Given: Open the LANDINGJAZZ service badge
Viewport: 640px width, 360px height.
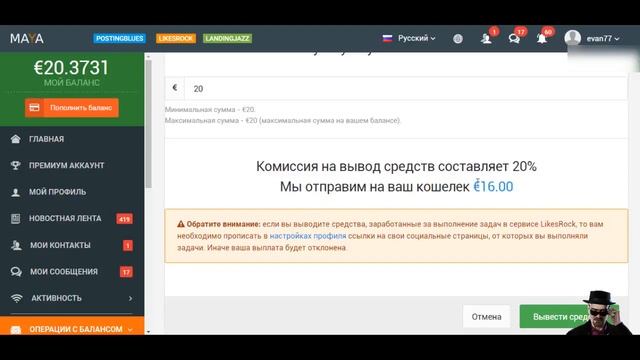Looking at the screenshot, I should click(x=227, y=38).
